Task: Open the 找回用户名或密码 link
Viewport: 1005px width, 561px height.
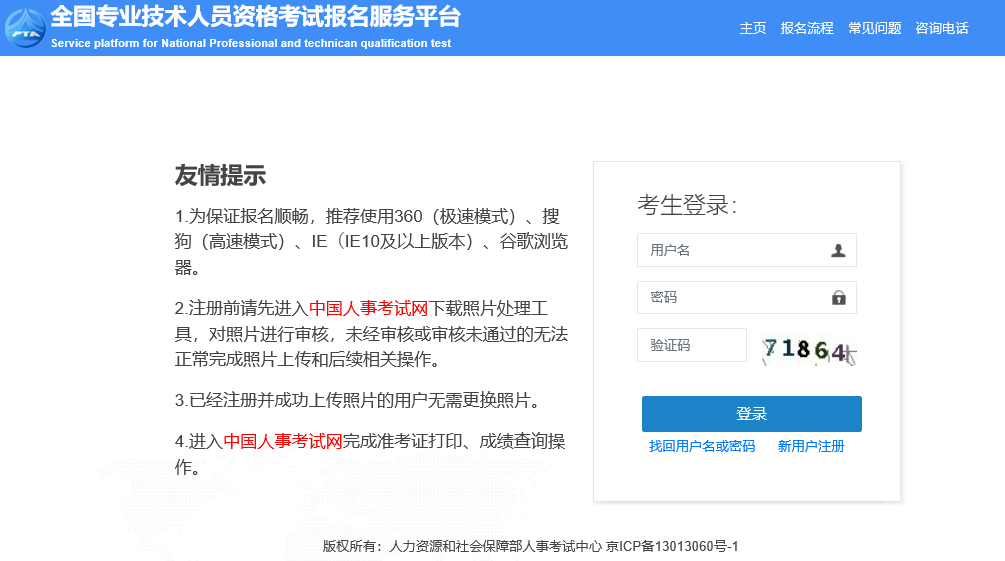Action: [702, 446]
